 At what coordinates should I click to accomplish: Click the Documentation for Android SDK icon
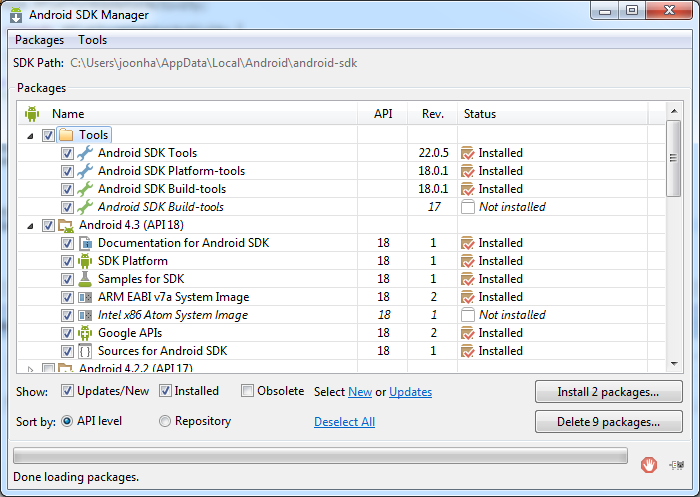click(85, 243)
